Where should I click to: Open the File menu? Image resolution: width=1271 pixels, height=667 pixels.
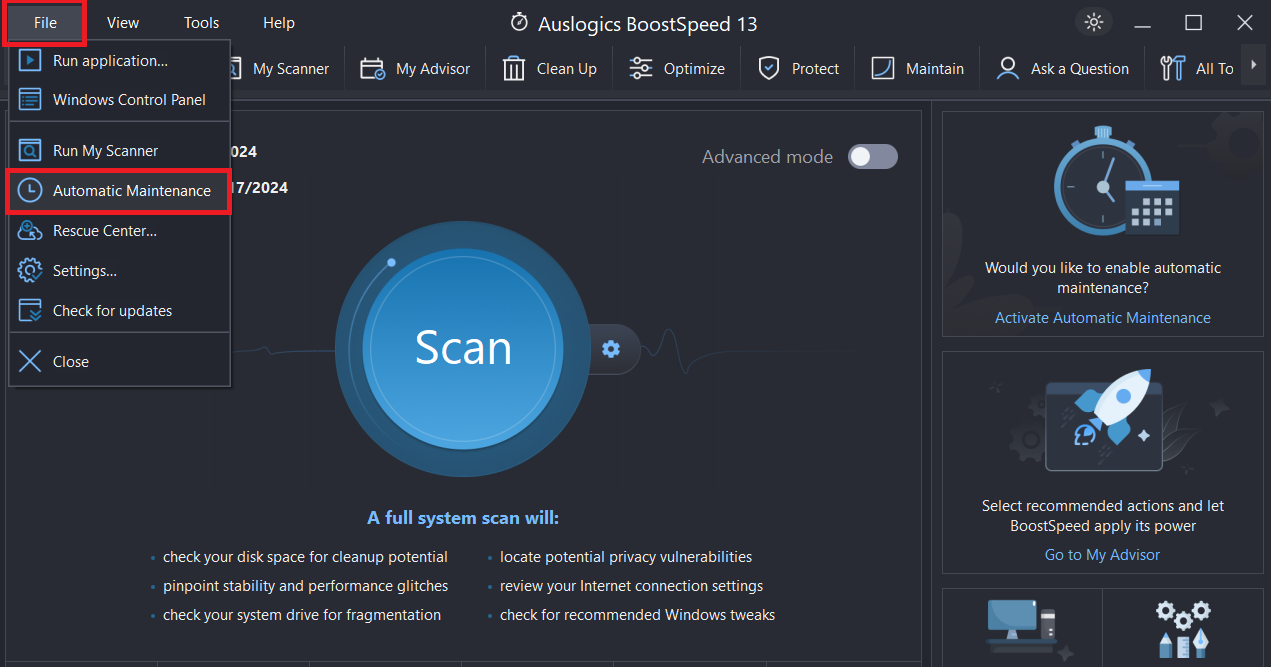coord(45,22)
